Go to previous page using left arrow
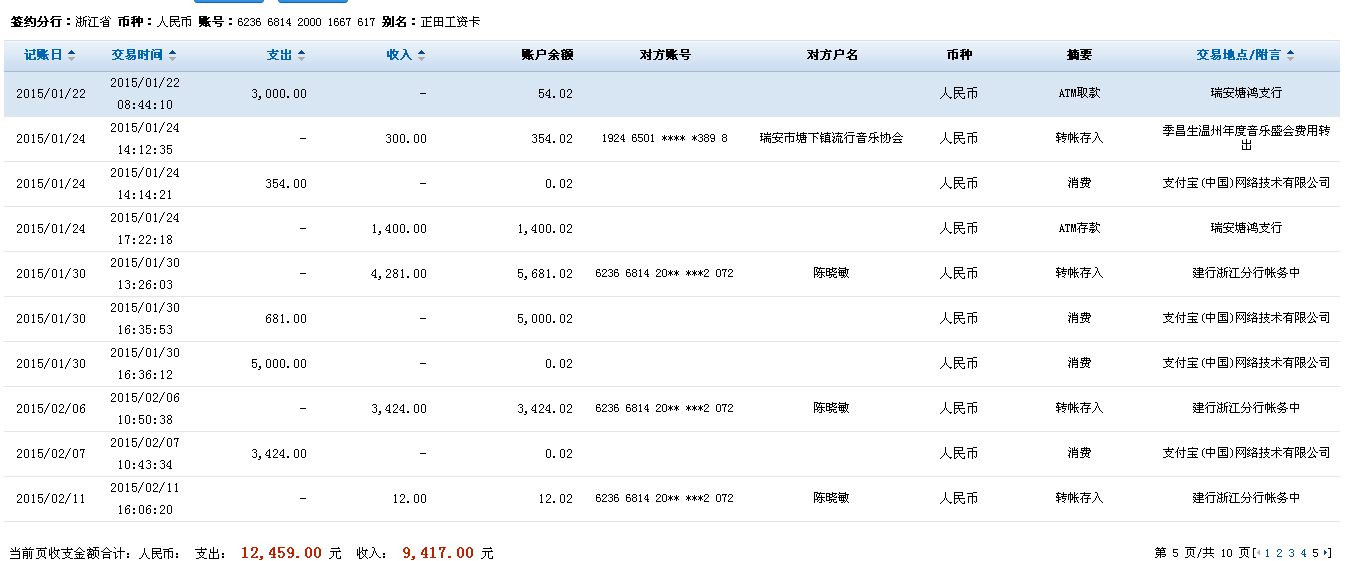 click(1257, 553)
